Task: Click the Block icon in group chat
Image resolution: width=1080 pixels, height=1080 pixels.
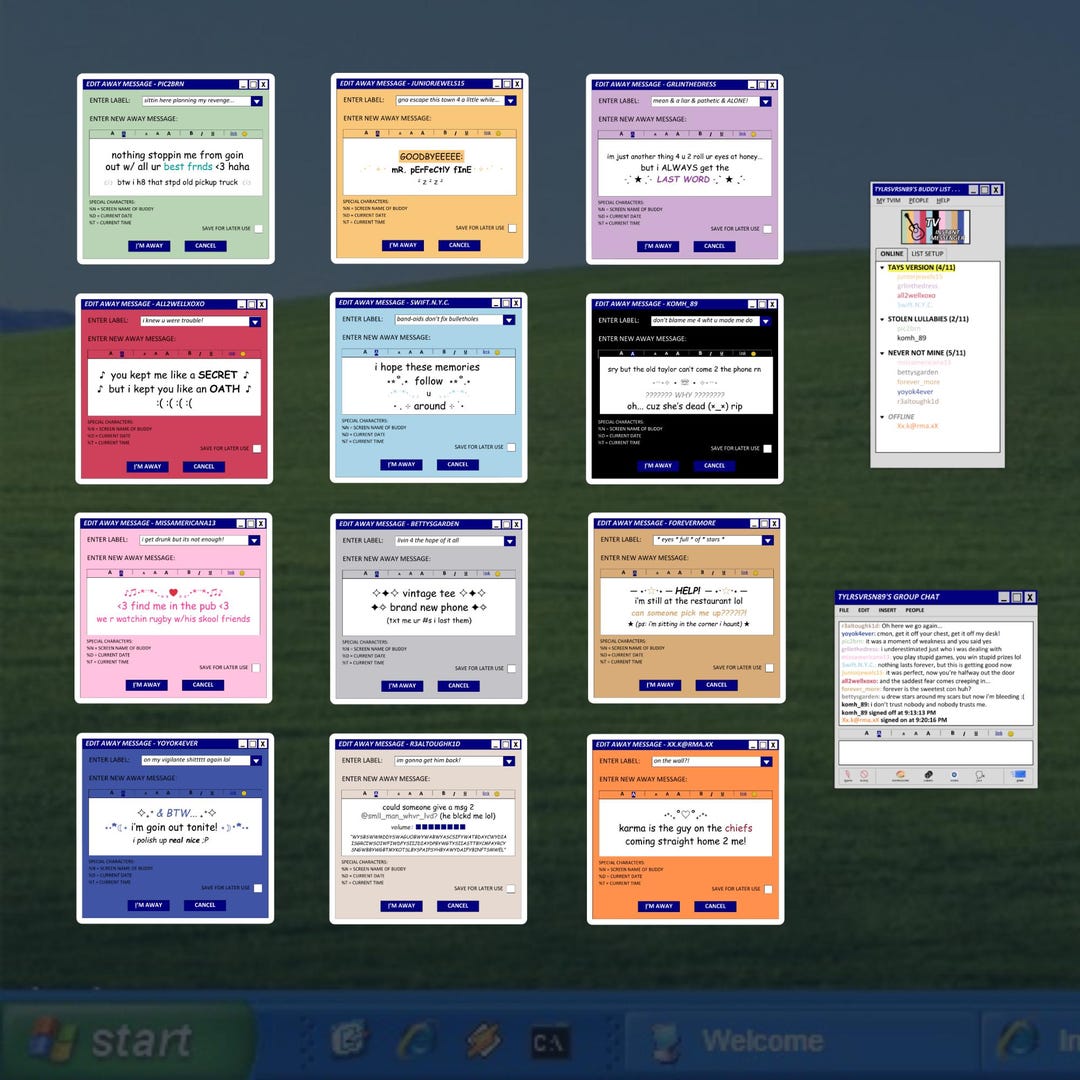Action: tap(864, 776)
